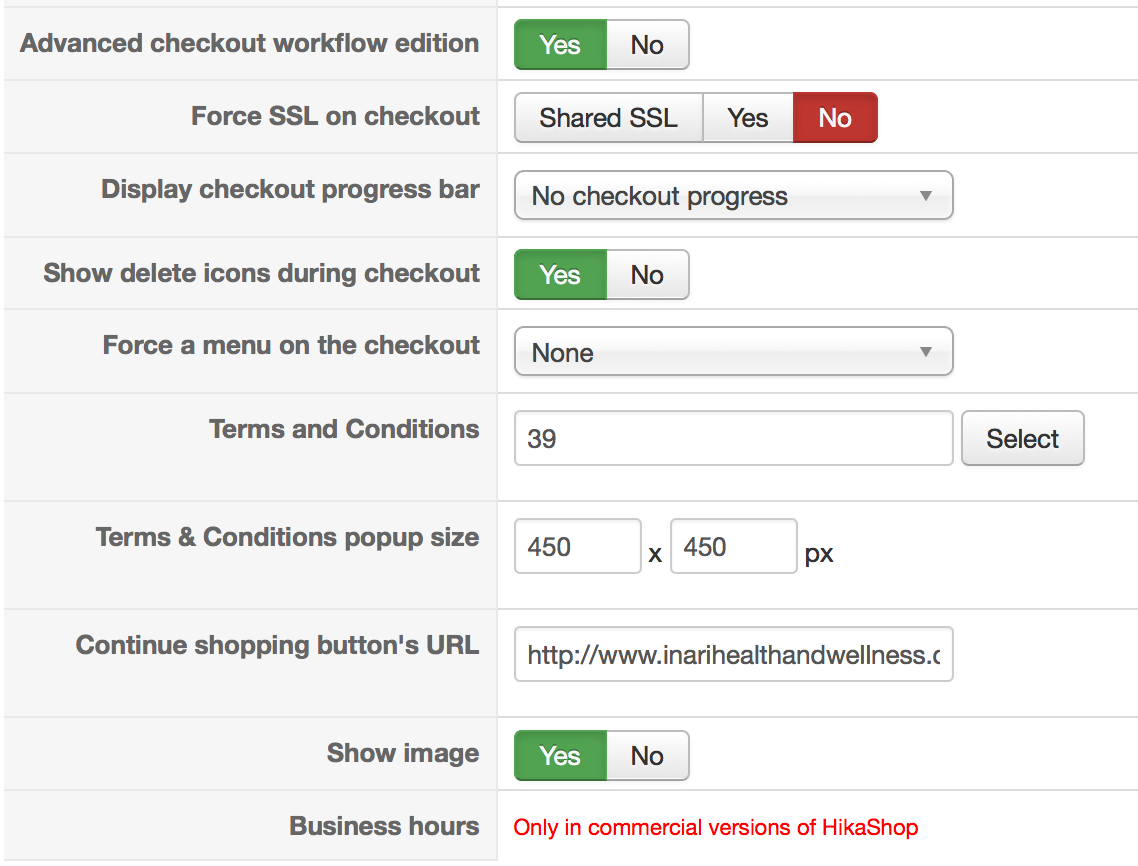Click the Continue shopping button's URL field
This screenshot has height=866, width=1138.
tap(733, 655)
